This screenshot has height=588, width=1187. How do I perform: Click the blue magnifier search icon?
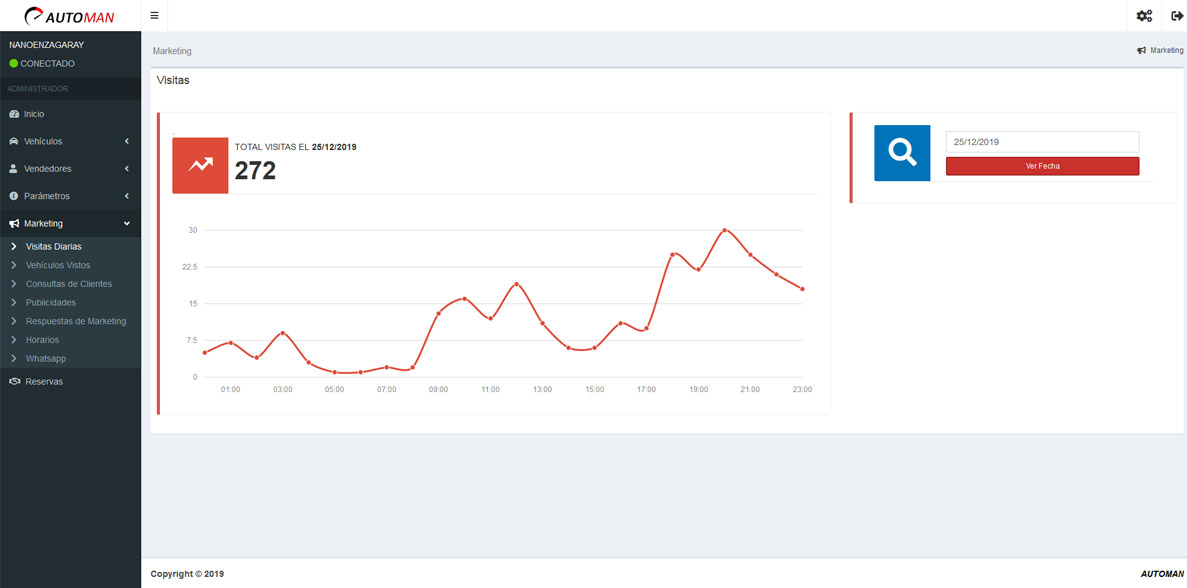pyautogui.click(x=901, y=153)
